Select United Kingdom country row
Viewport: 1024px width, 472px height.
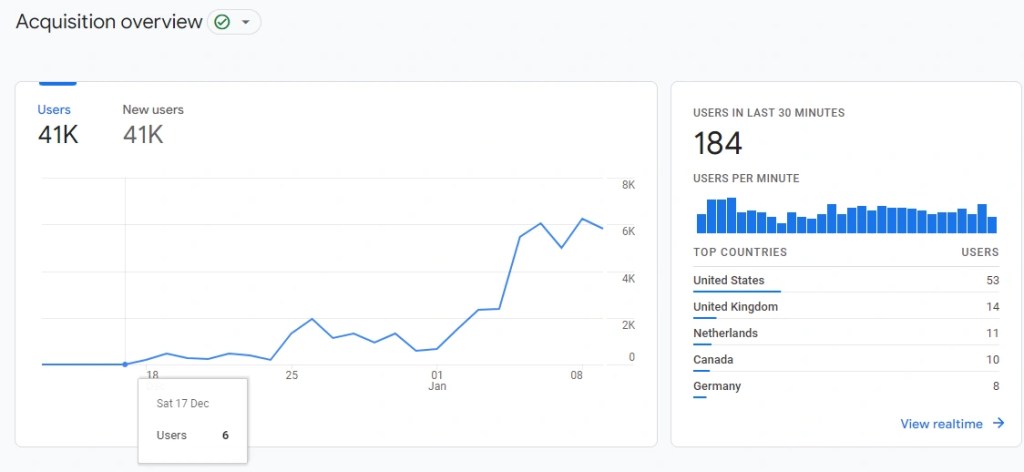(x=735, y=307)
